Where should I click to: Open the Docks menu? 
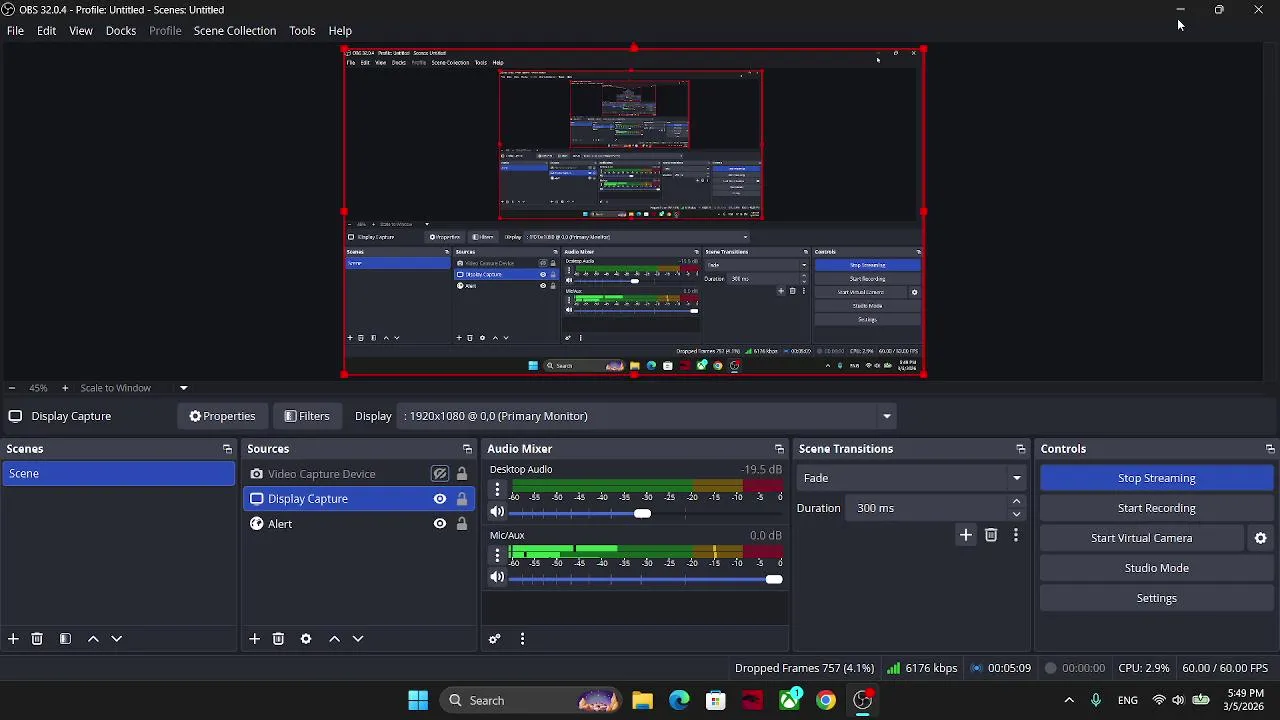coord(121,31)
